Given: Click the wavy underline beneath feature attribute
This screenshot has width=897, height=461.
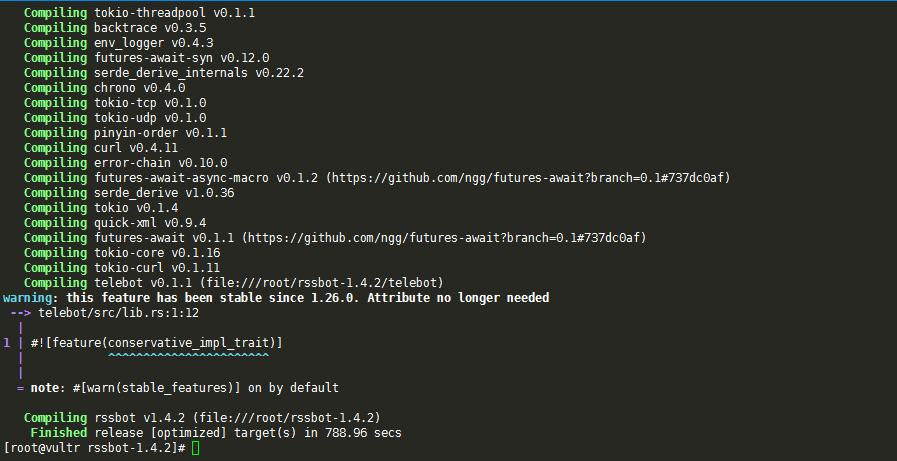Looking at the screenshot, I should 188,356.
